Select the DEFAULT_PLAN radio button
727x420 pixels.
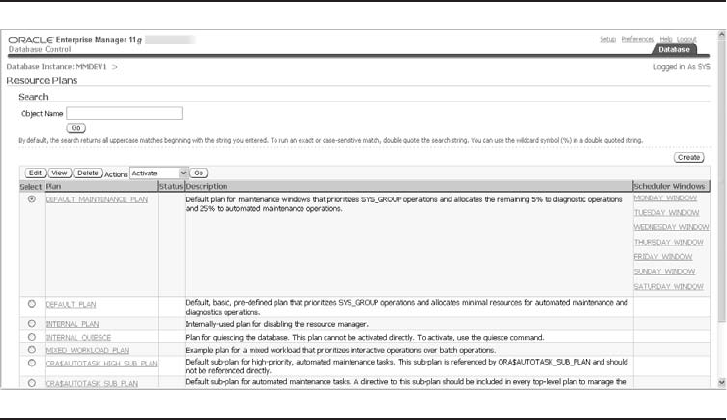point(32,304)
